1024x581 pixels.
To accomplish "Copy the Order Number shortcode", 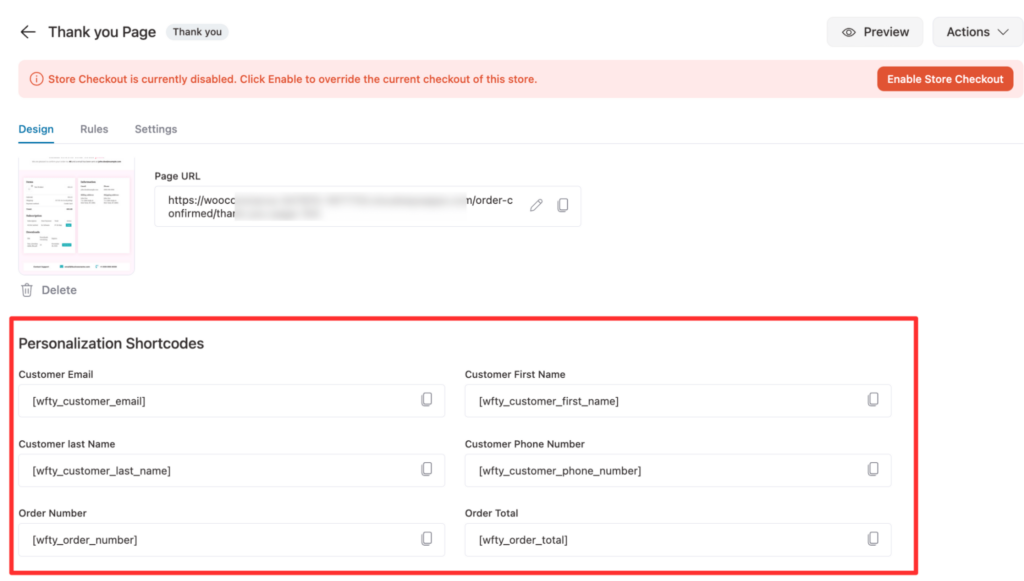I will 428,539.
